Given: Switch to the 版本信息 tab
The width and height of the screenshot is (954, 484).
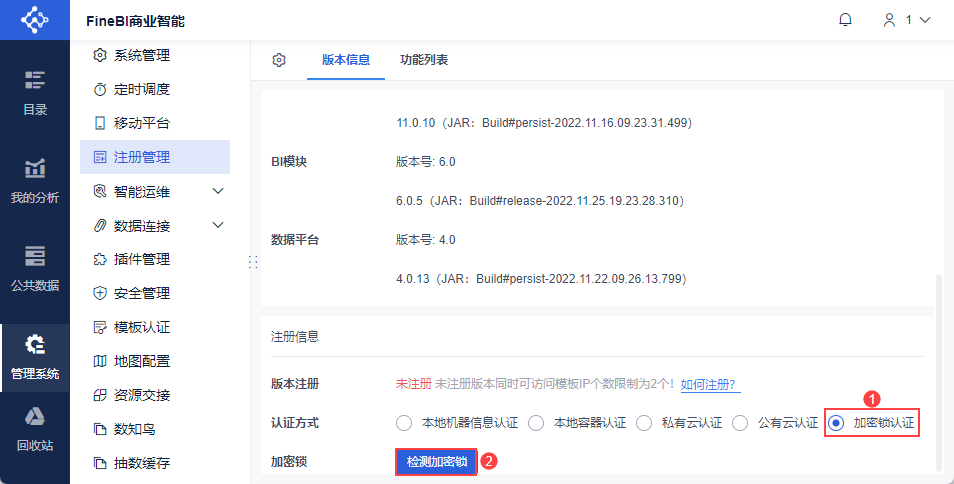Looking at the screenshot, I should (346, 60).
